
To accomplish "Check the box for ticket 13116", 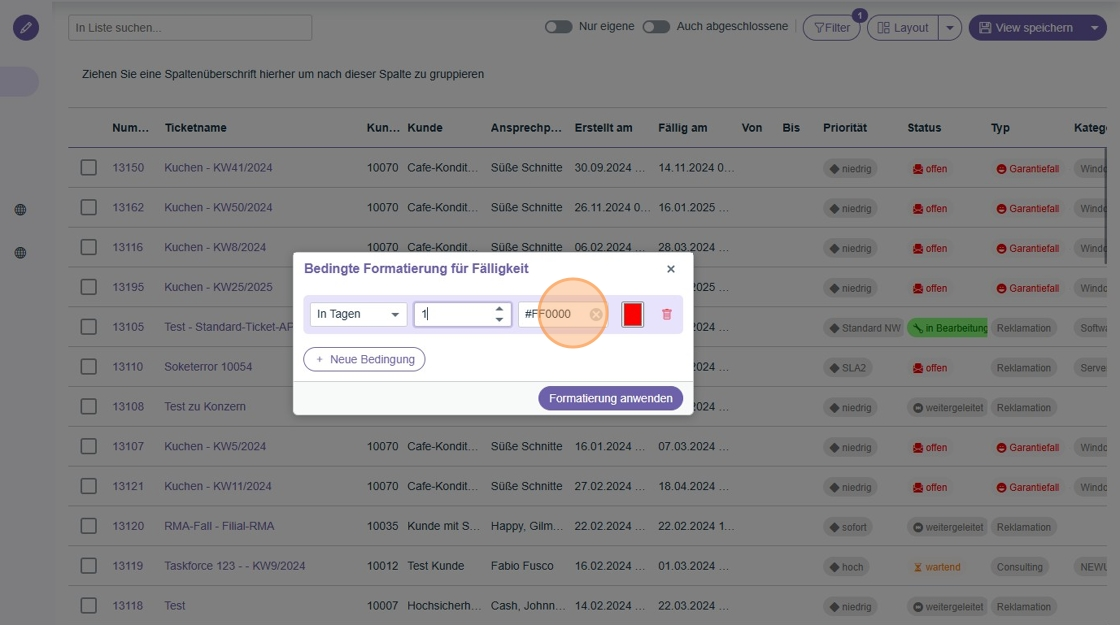I will 89,247.
